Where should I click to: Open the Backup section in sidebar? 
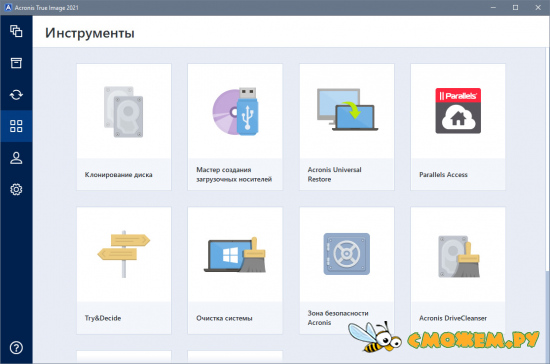16,31
